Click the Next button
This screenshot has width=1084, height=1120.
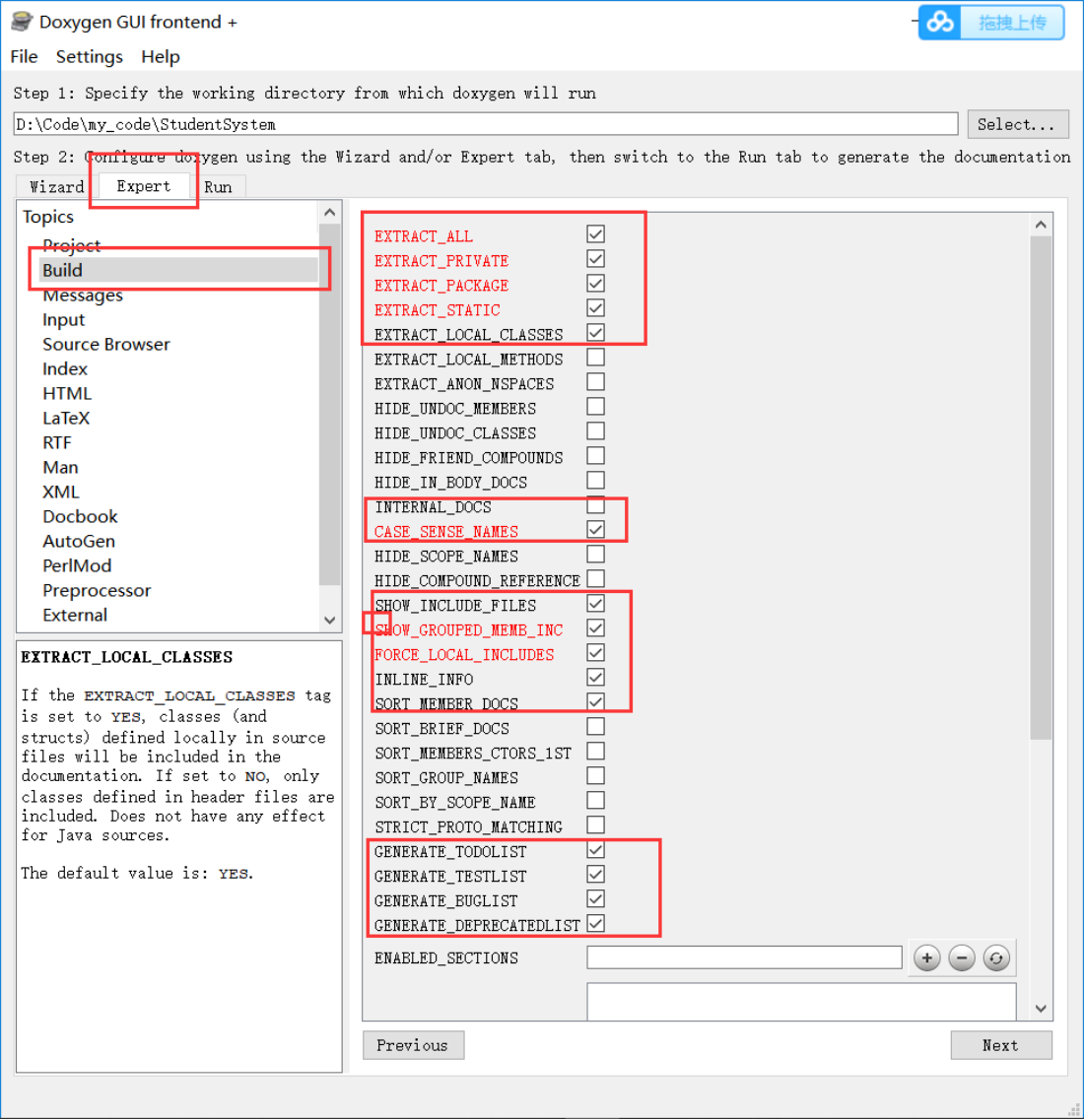[1000, 1045]
